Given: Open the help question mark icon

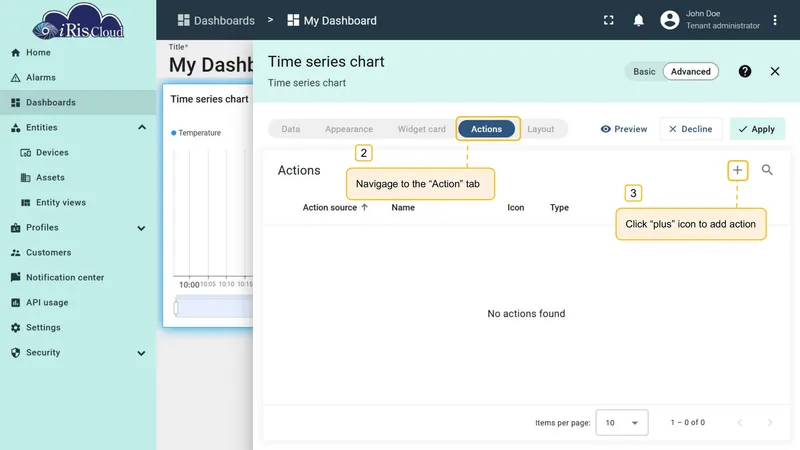Looking at the screenshot, I should (x=745, y=71).
